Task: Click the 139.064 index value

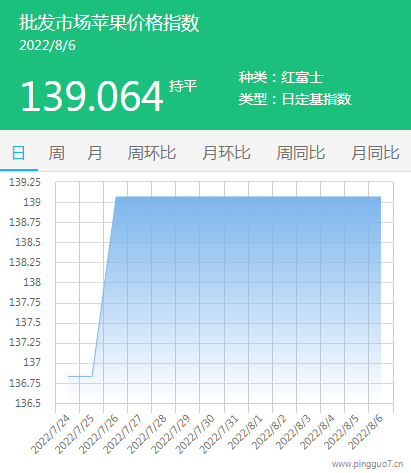Action: [92, 96]
